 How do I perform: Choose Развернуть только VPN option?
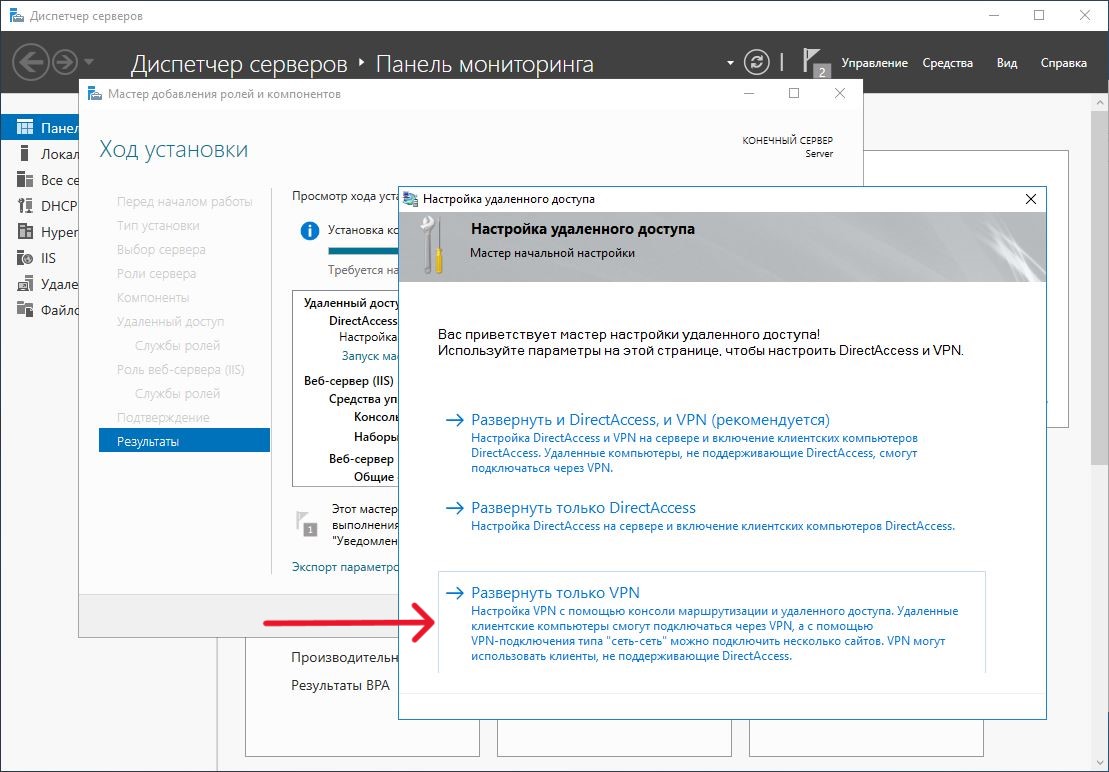pyautogui.click(x=555, y=592)
